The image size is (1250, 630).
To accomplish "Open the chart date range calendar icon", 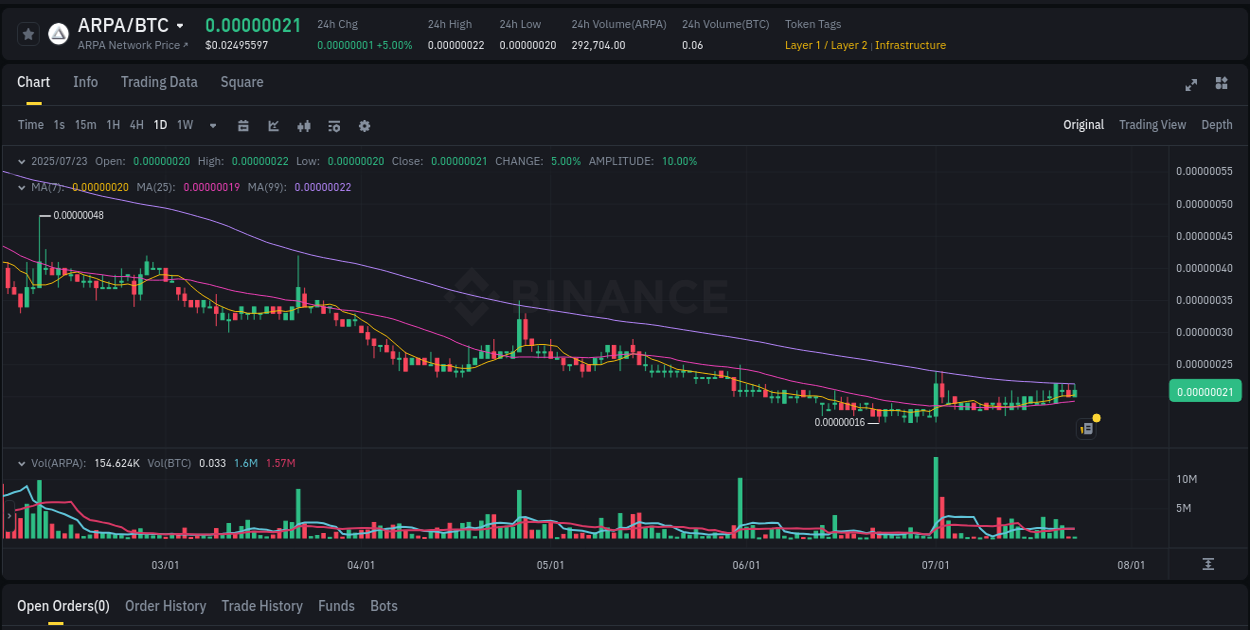I will (243, 125).
